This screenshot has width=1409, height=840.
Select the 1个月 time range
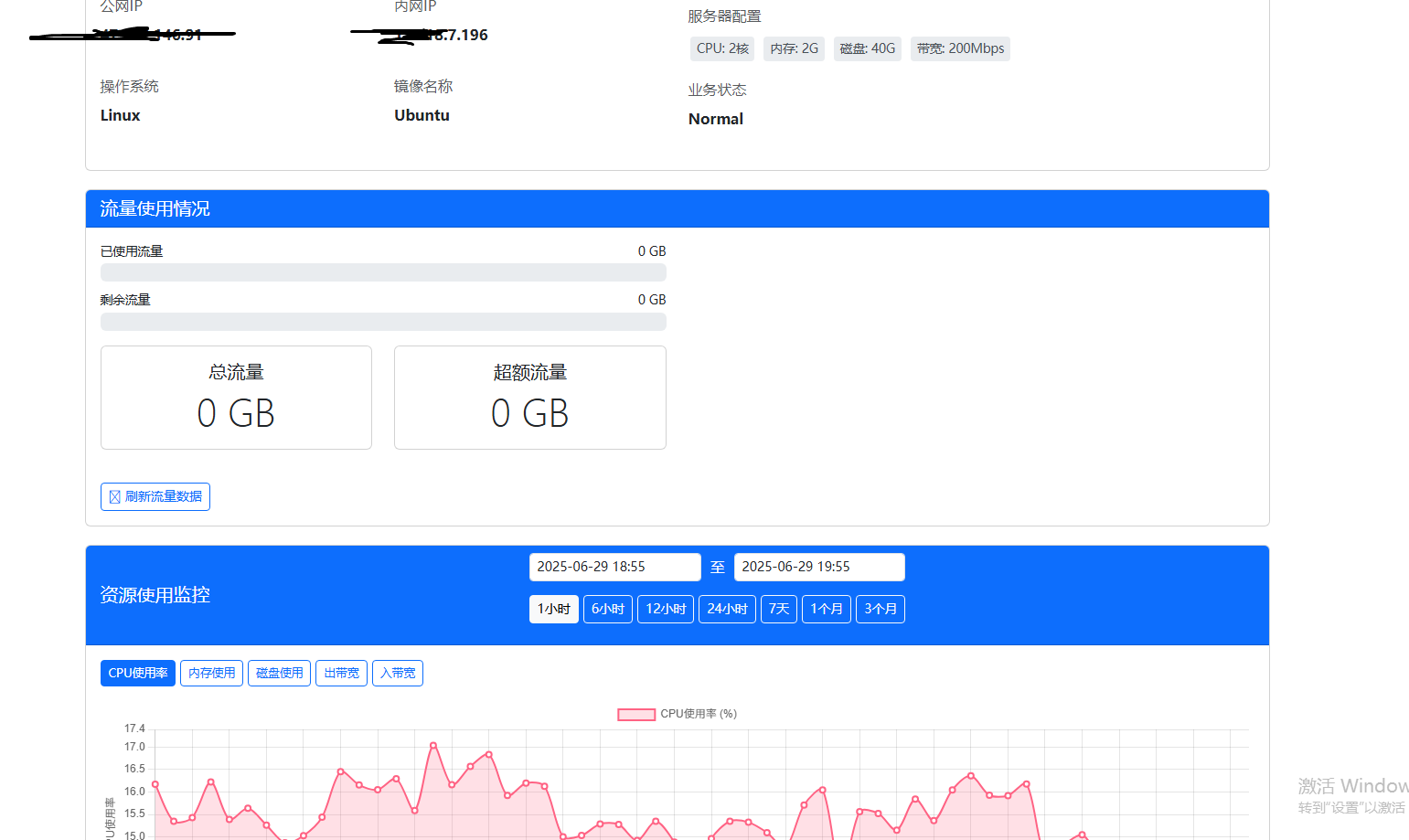coord(827,609)
